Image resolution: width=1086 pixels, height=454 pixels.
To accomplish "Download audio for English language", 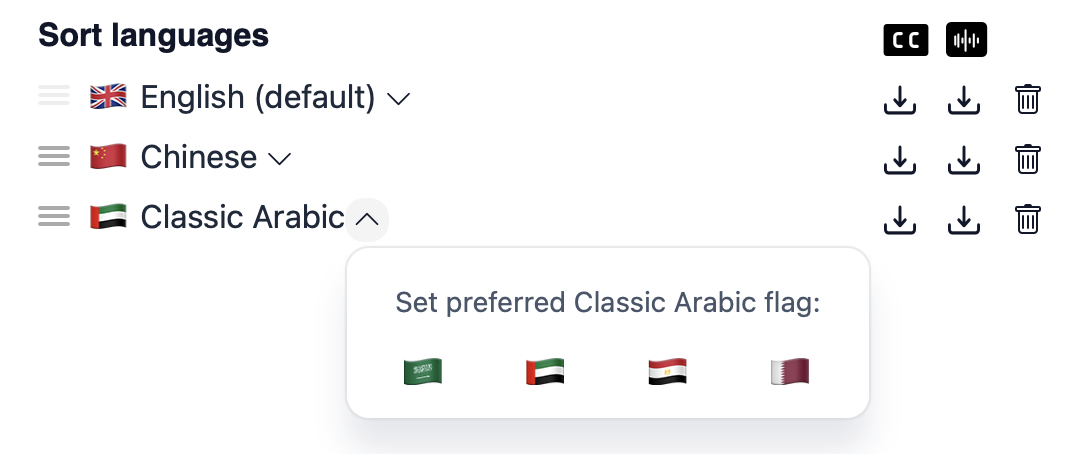I will click(x=964, y=99).
